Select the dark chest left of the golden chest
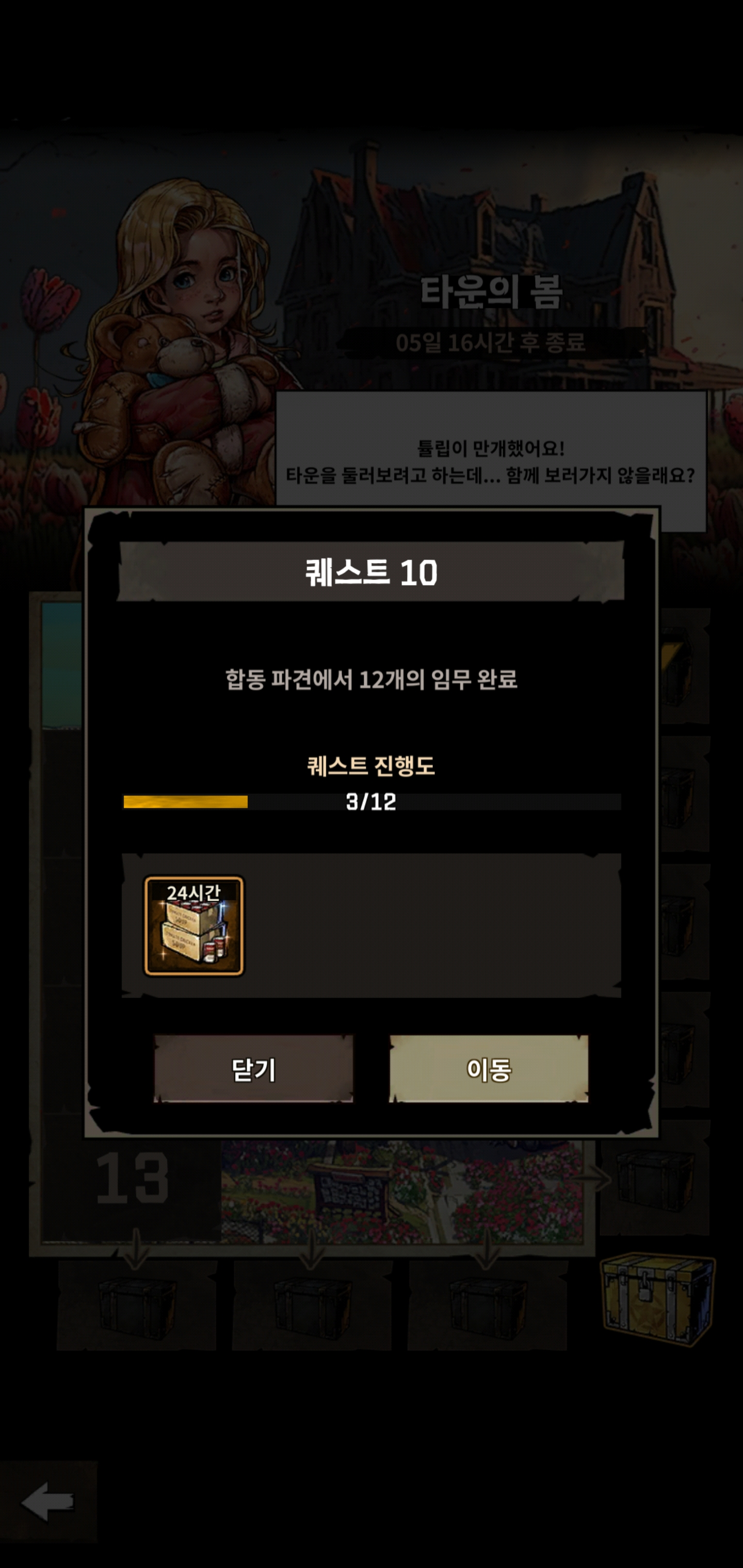Image resolution: width=743 pixels, height=1568 pixels. click(487, 1308)
